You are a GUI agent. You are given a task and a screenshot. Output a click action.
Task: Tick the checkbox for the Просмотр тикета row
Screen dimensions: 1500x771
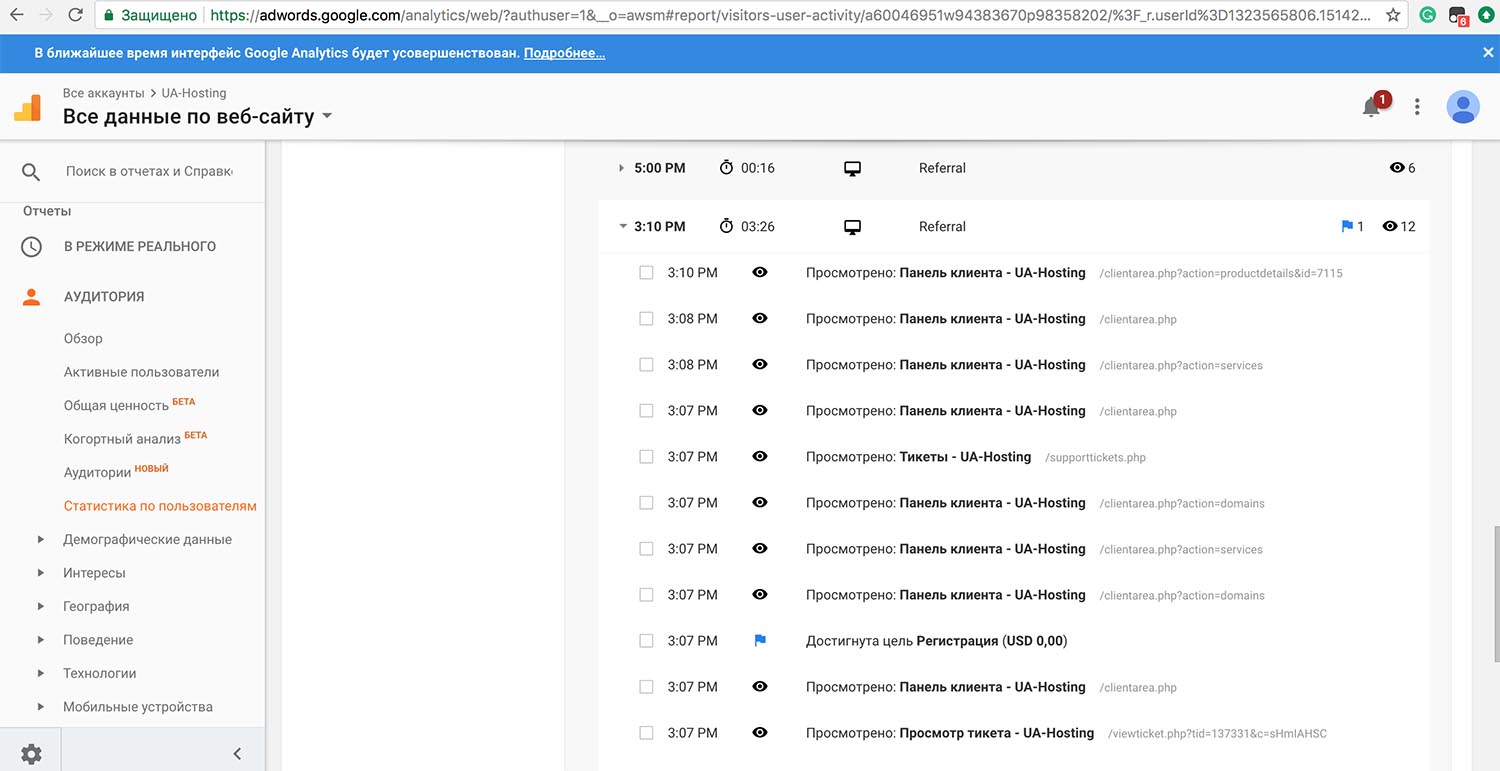(646, 733)
